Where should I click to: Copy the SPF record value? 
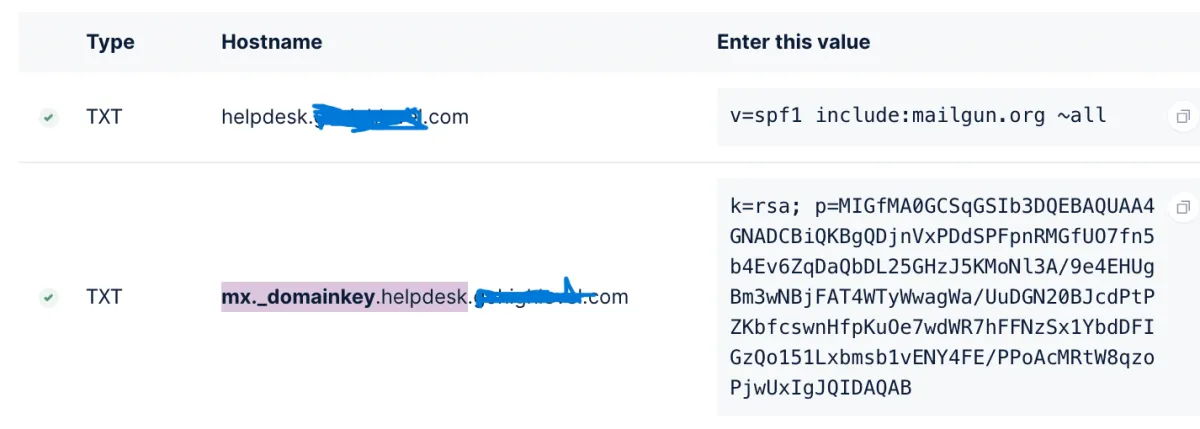(1181, 116)
